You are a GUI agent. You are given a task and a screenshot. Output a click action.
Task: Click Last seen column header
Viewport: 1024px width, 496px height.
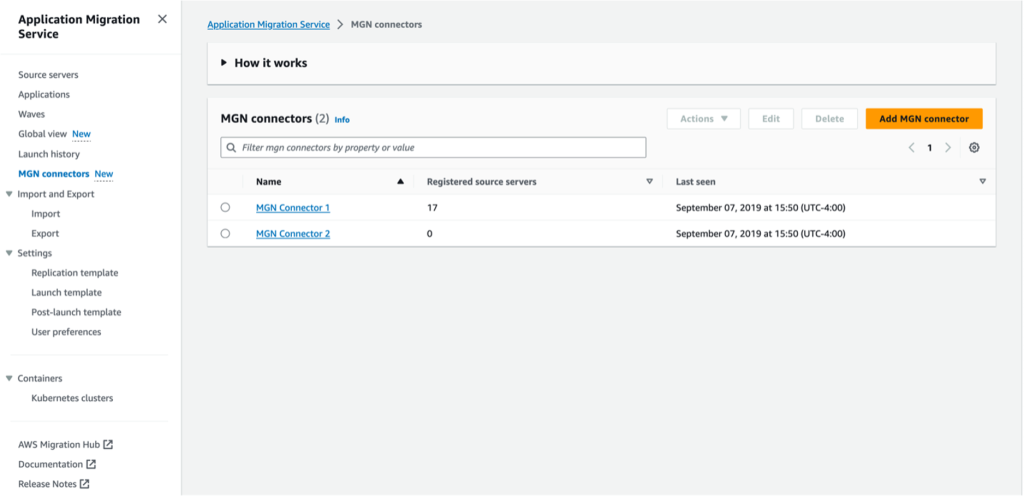pos(696,182)
